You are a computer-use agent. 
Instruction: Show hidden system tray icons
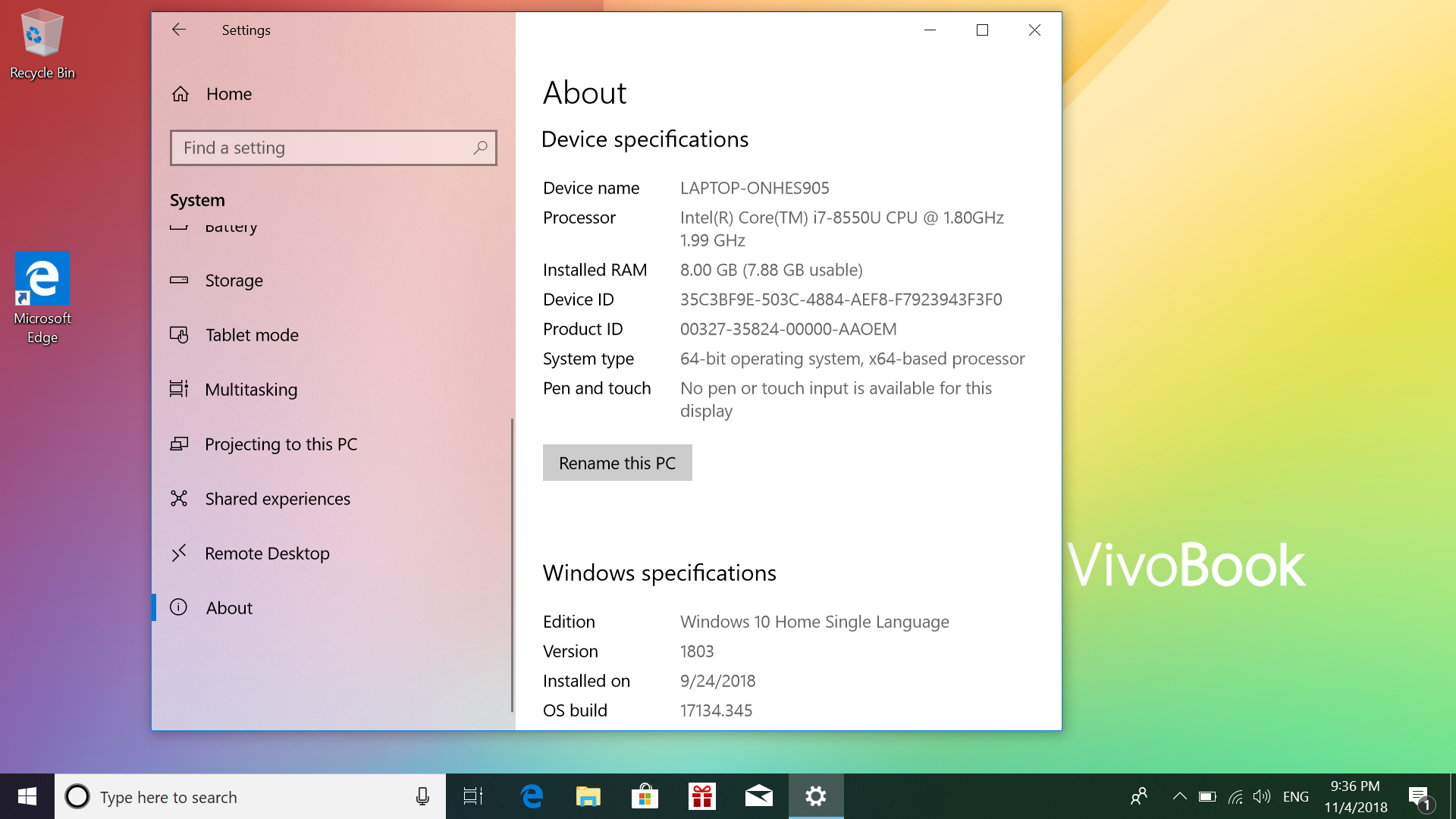coord(1180,796)
